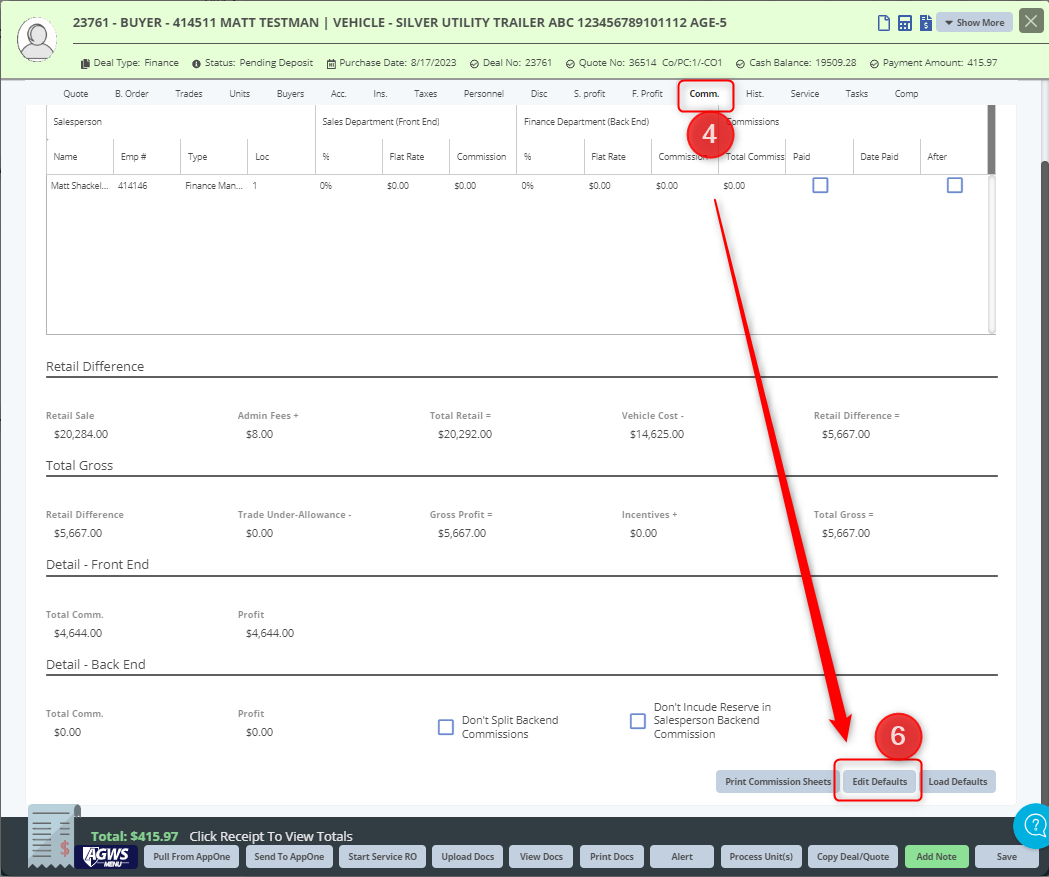
Task: Click the Copy Deal/Quote button
Action: click(852, 856)
